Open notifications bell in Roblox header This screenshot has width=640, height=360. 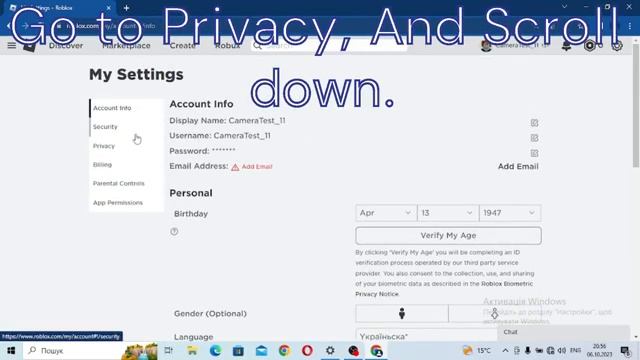click(x=566, y=46)
